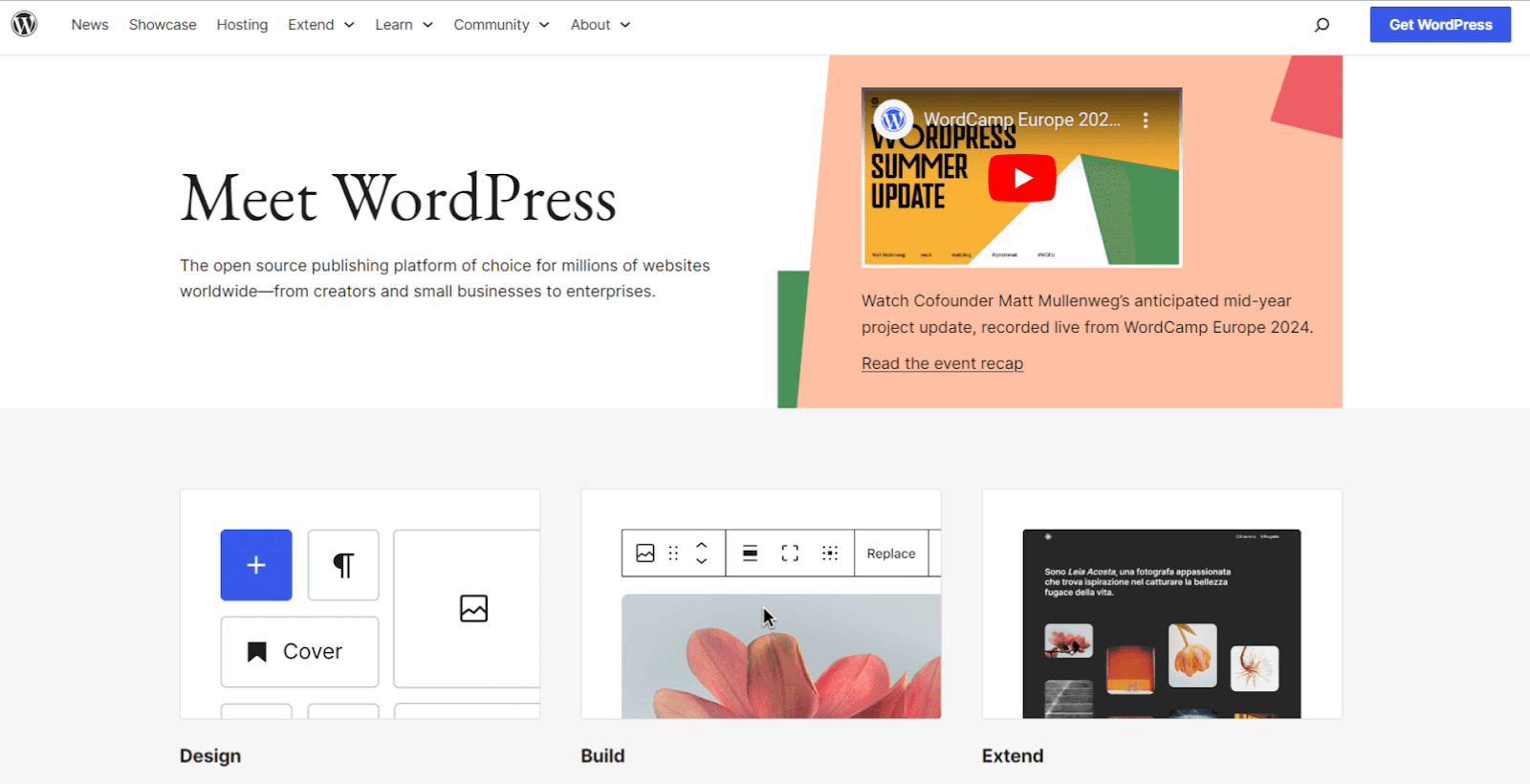Click the paragraph pilcrow block icon

[343, 565]
